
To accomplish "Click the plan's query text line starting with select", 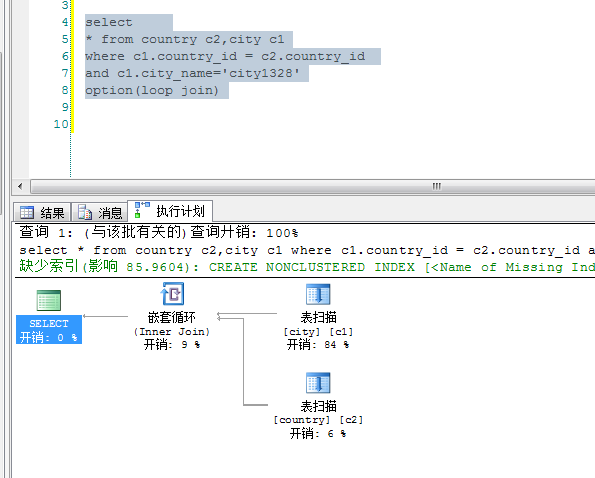I will click(x=307, y=250).
